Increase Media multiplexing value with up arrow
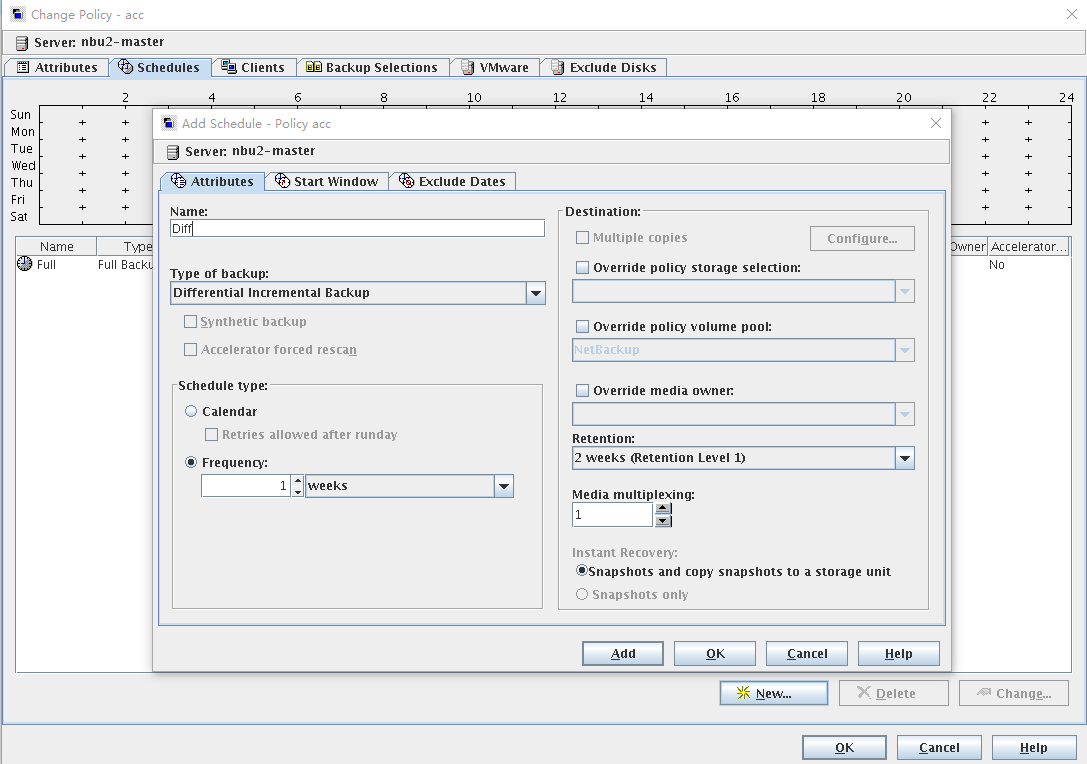Image resolution: width=1087 pixels, height=764 pixels. 663,508
